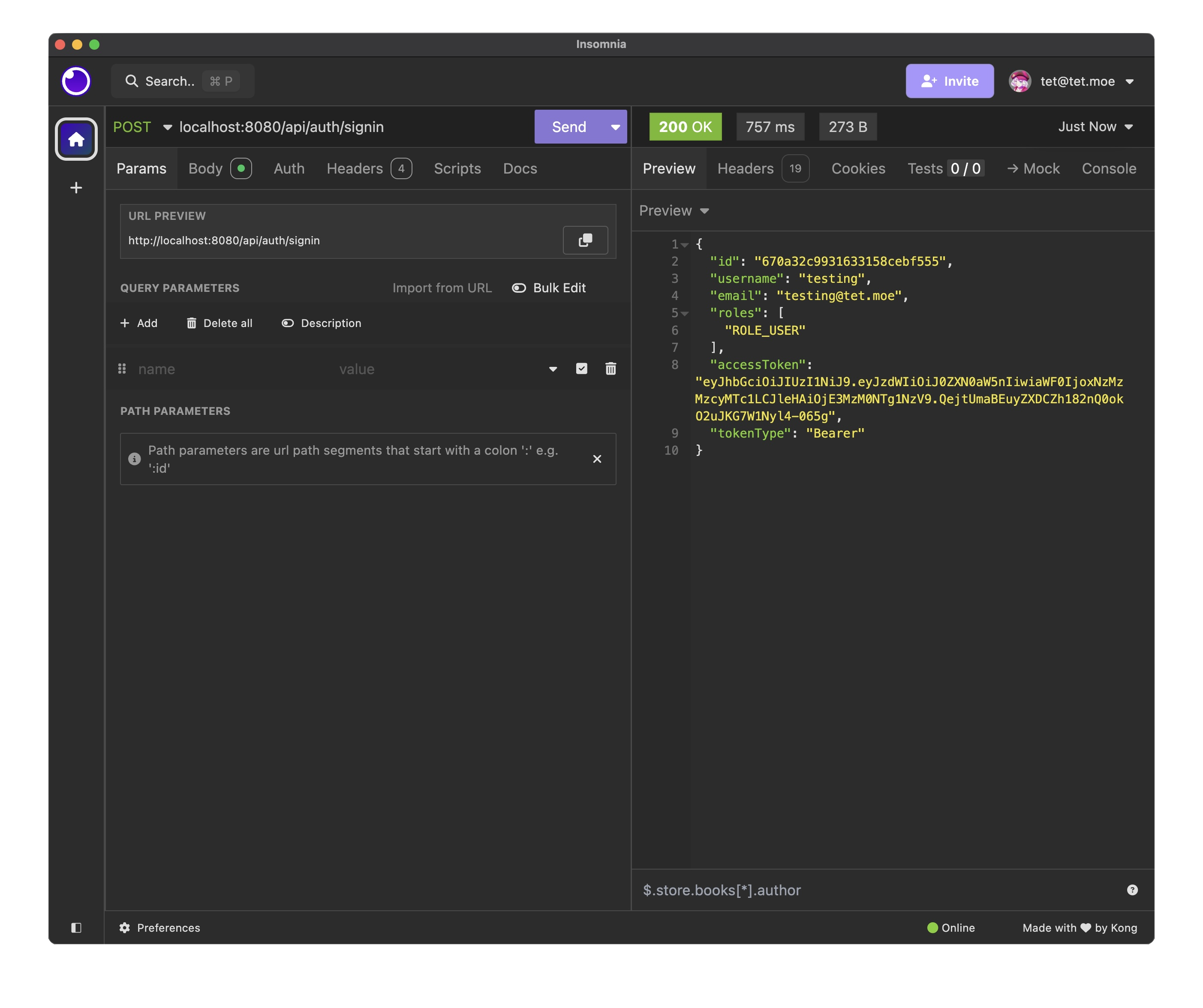Open the home collection in the sidebar
Screen dimensions: 1203x1008
pos(75,138)
